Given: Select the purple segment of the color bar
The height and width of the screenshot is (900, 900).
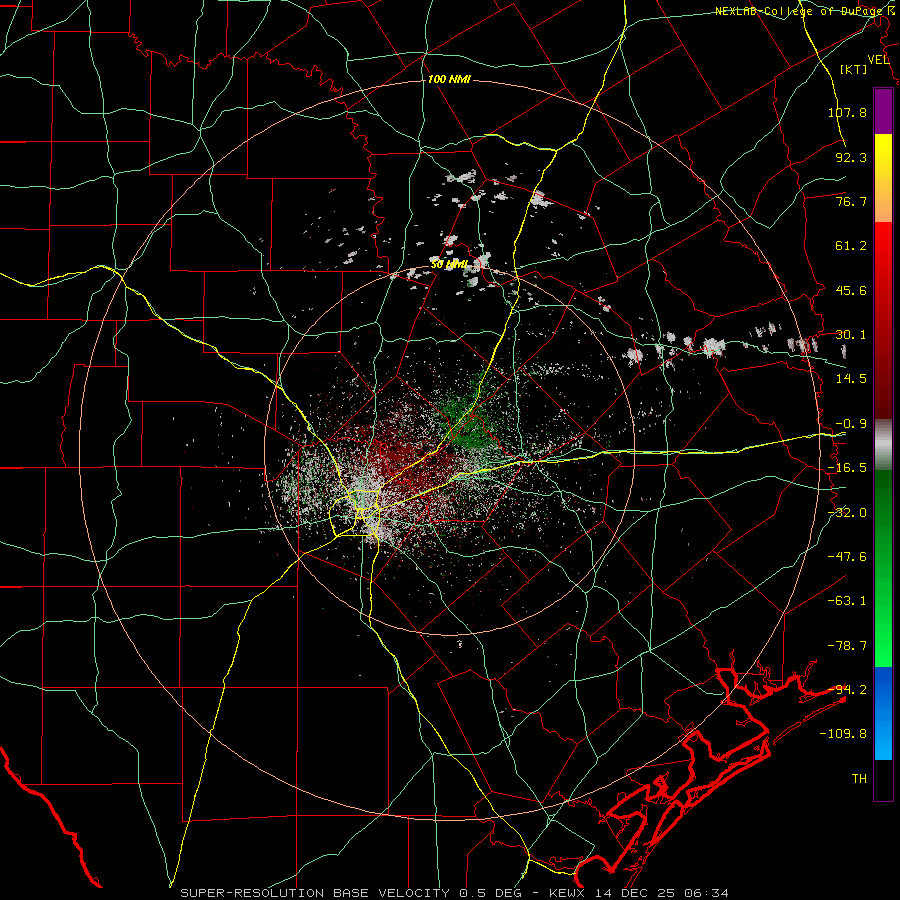Looking at the screenshot, I should pos(883,112).
